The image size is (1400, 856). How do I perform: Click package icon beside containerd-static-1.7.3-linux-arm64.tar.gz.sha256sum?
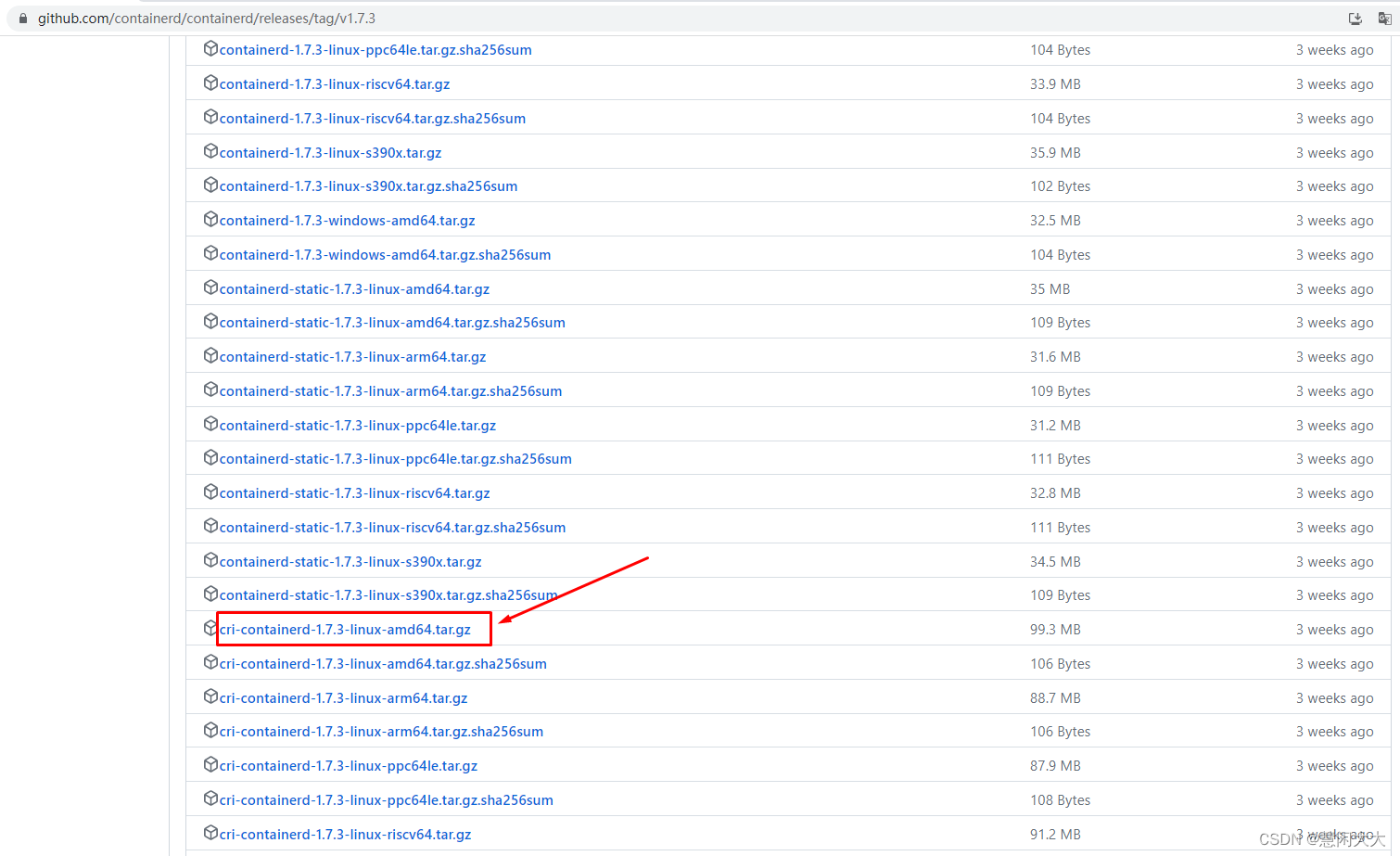(210, 390)
